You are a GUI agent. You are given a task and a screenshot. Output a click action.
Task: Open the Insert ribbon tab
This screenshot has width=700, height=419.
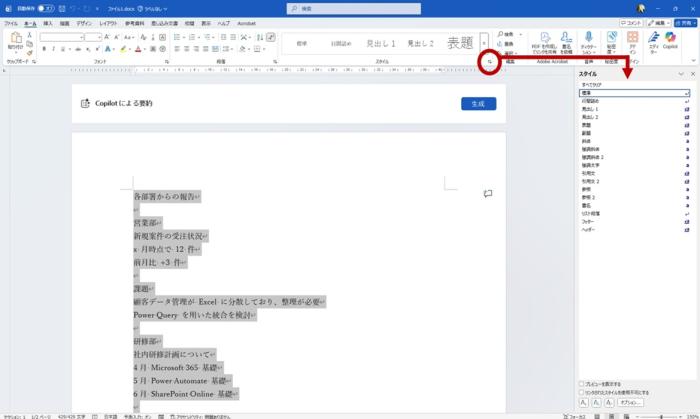point(47,22)
